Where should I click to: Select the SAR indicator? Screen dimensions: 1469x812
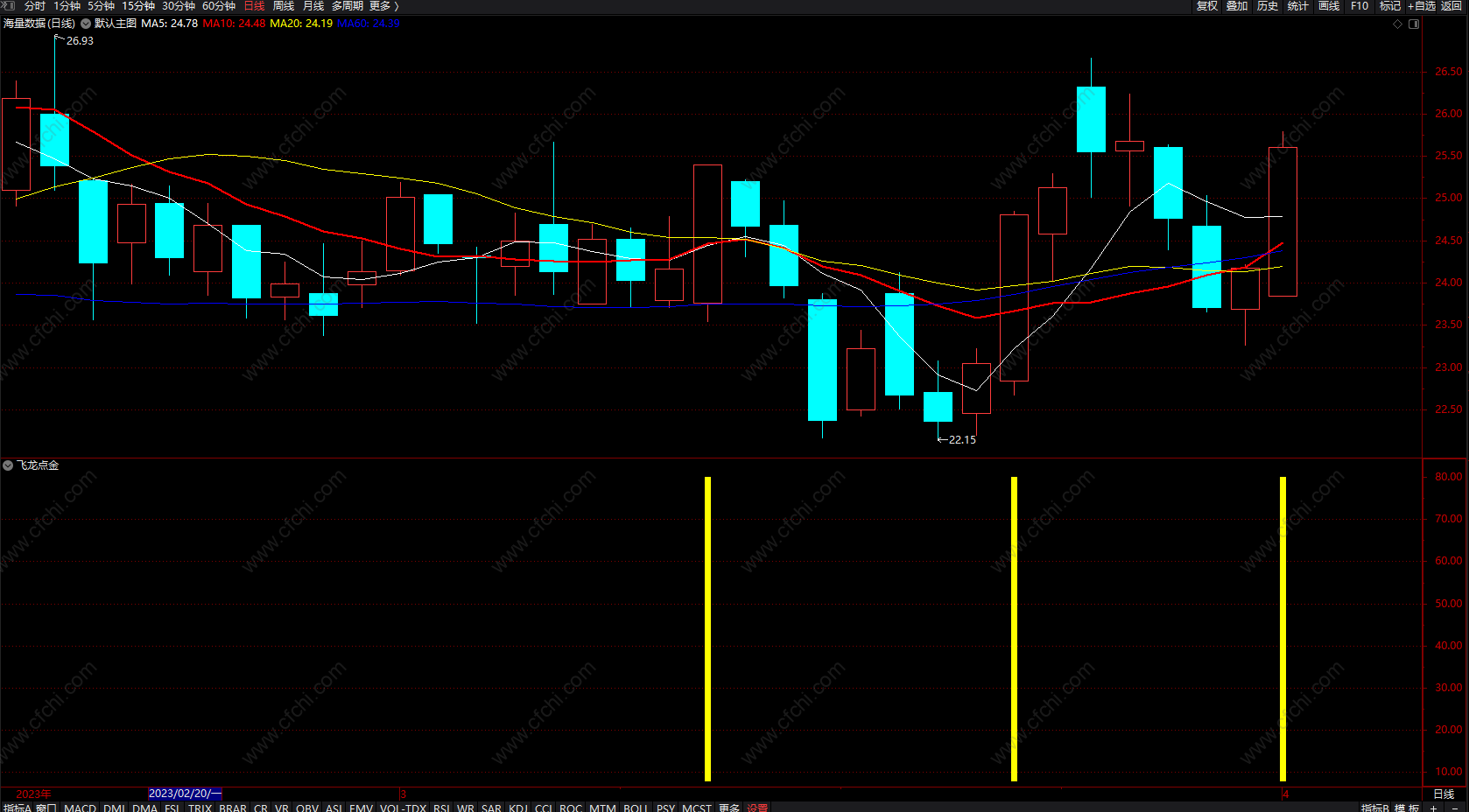492,808
